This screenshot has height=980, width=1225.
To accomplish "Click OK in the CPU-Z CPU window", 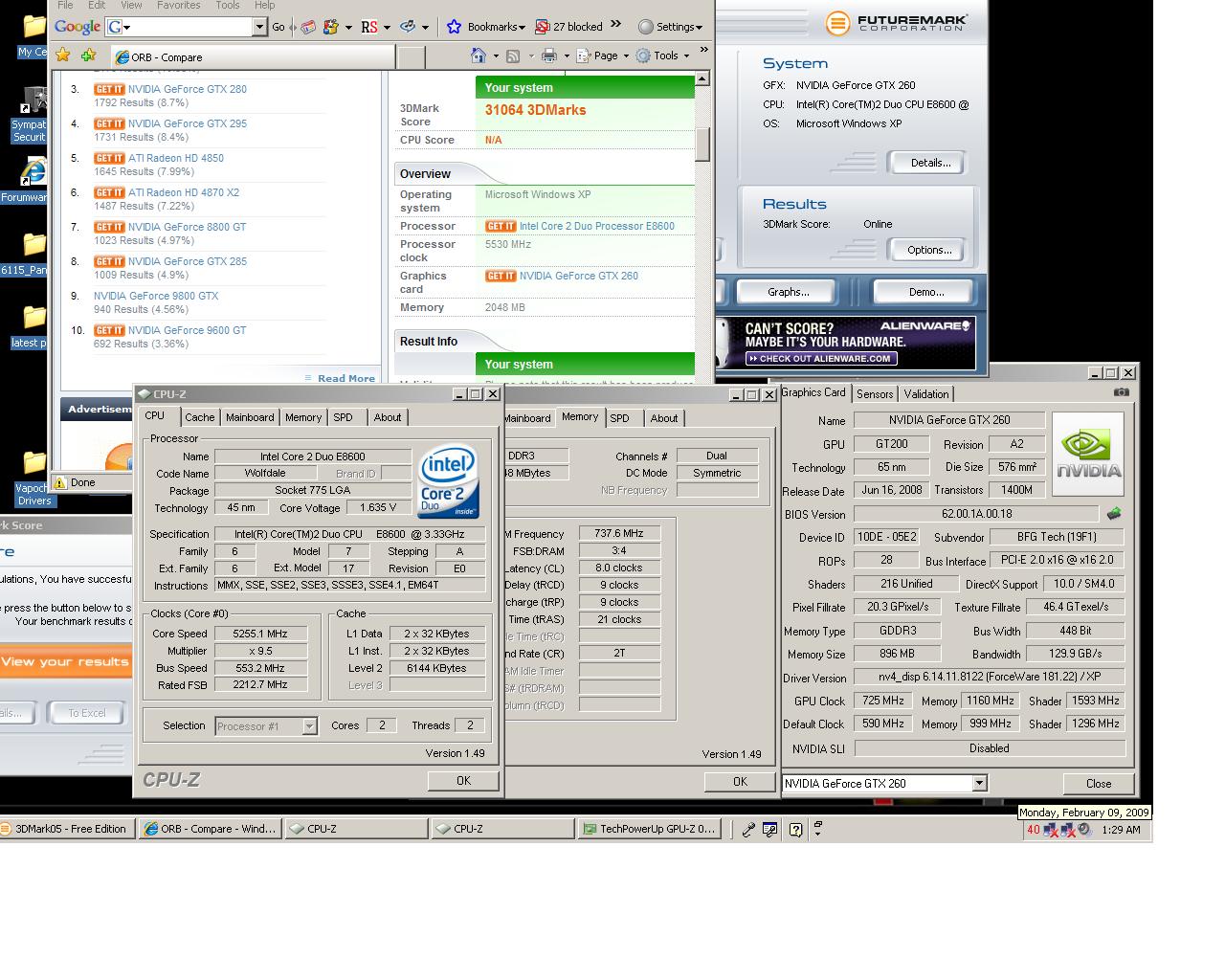I will (463, 781).
